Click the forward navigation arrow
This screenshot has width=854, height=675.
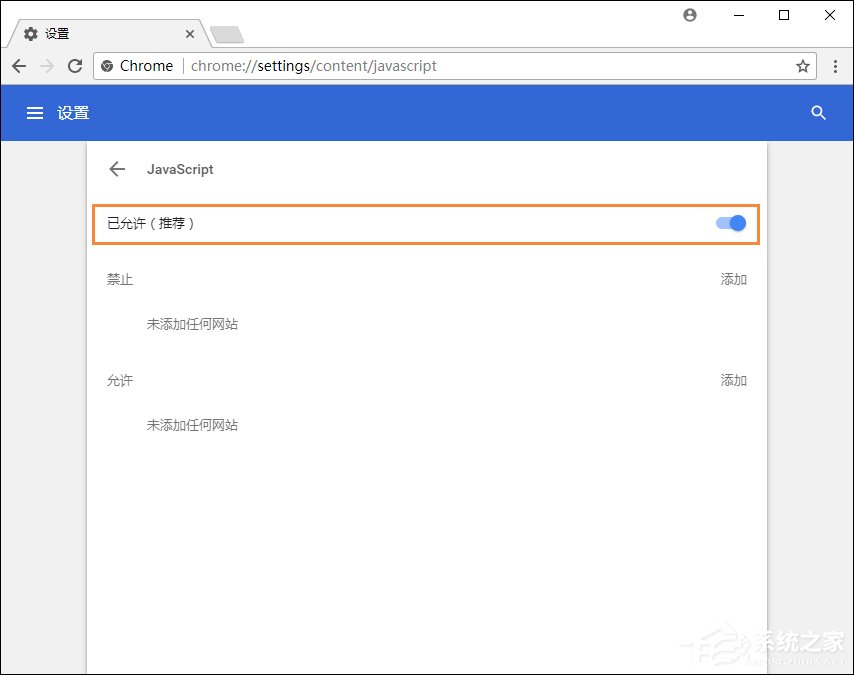[x=46, y=66]
